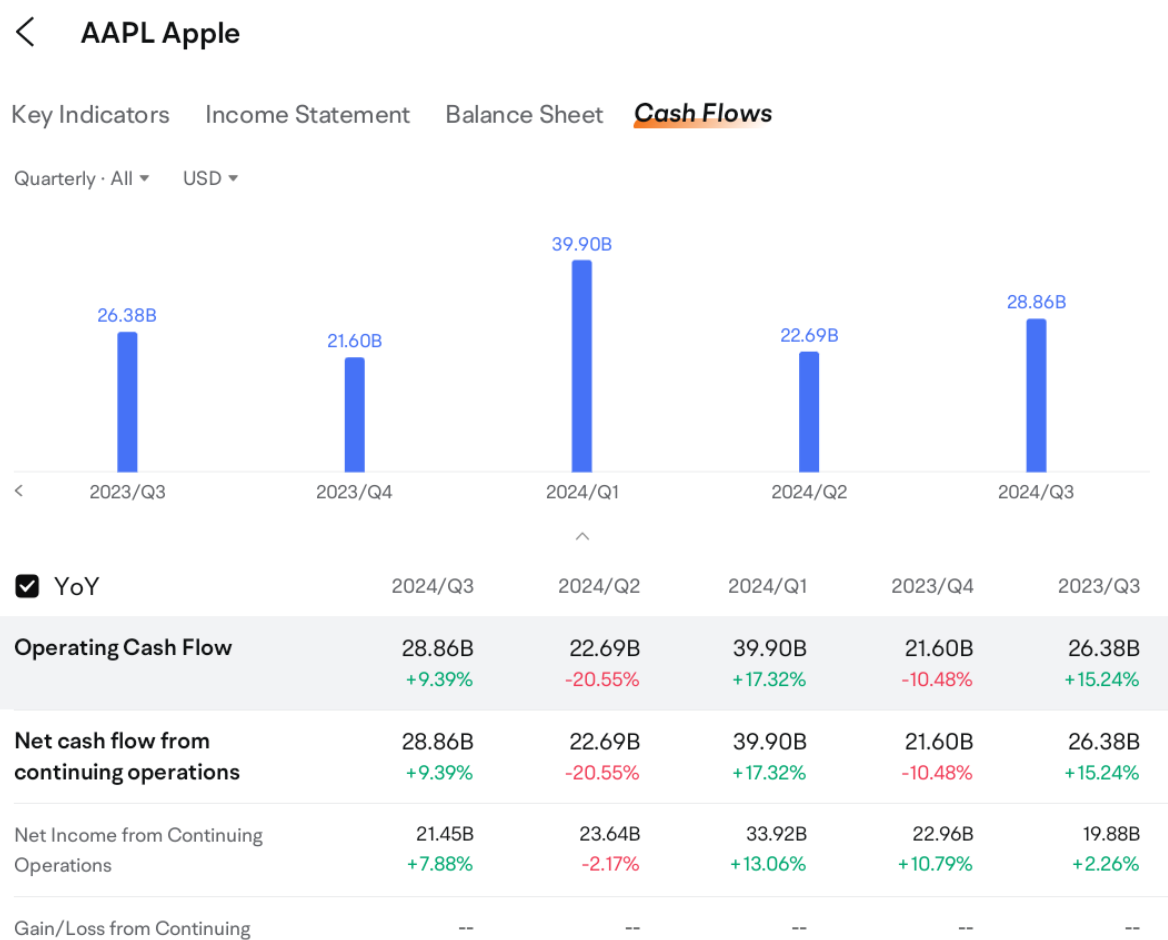
Task: Click the 22.69B label above the chart bar
Action: [809, 335]
